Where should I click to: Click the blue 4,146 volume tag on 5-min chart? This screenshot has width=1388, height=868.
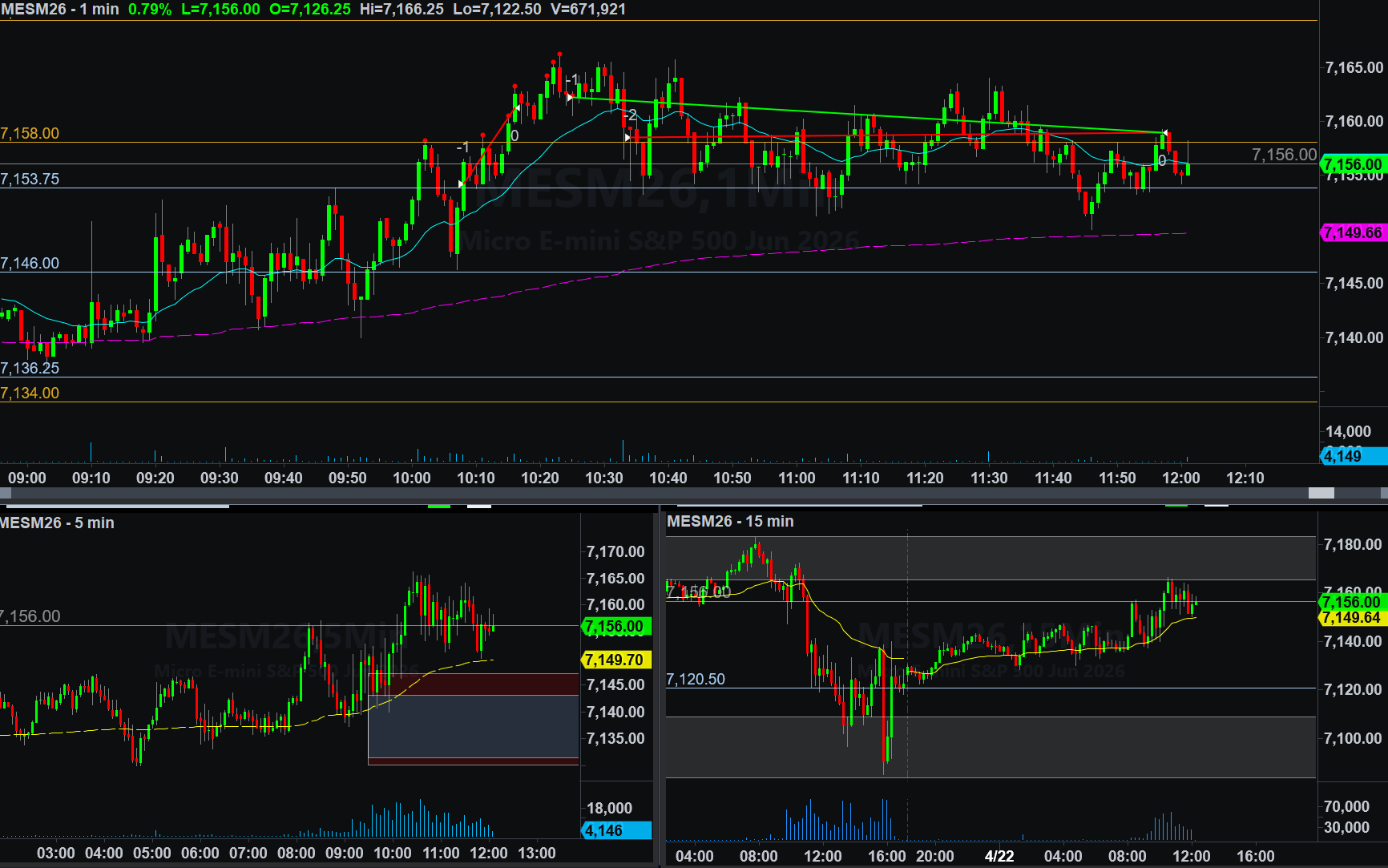pyautogui.click(x=615, y=830)
